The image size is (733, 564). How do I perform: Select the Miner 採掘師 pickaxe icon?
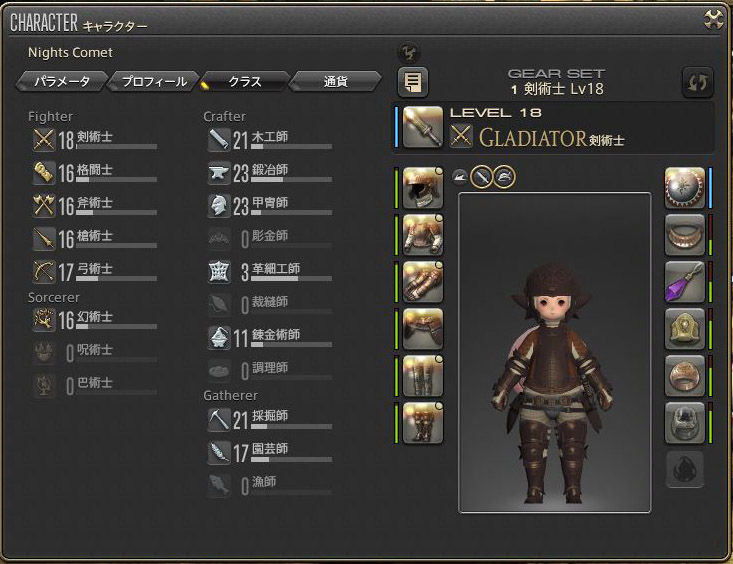tap(219, 419)
